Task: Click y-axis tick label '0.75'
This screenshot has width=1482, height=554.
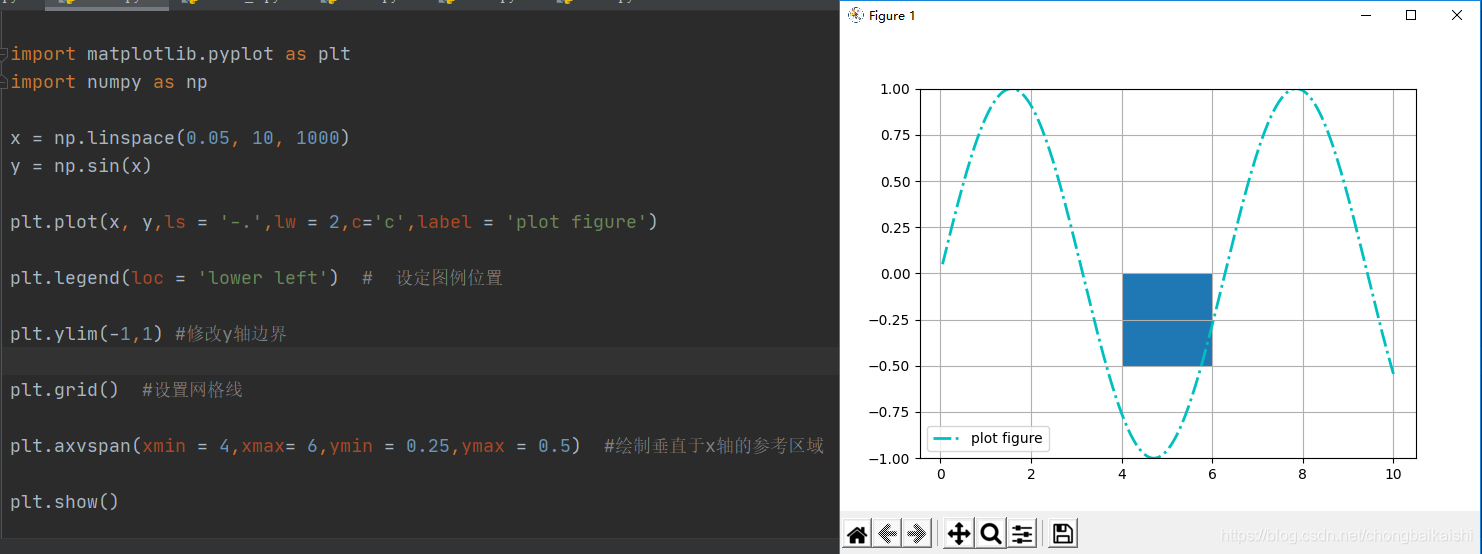Action: (894, 135)
